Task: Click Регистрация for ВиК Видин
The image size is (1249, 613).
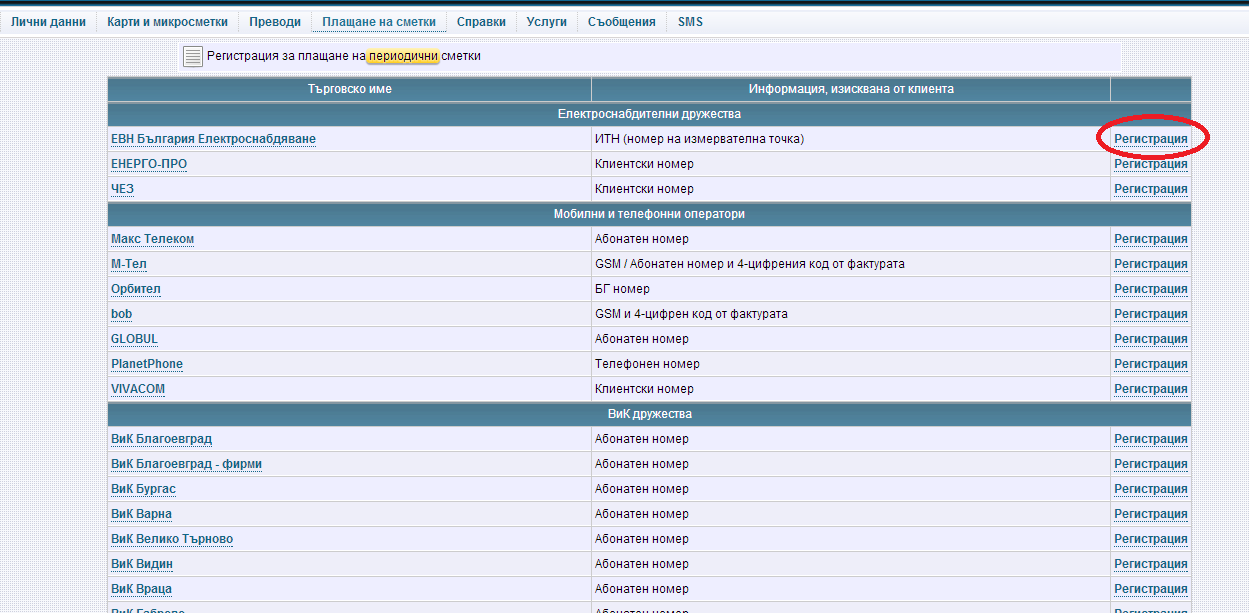Action: tap(1151, 564)
